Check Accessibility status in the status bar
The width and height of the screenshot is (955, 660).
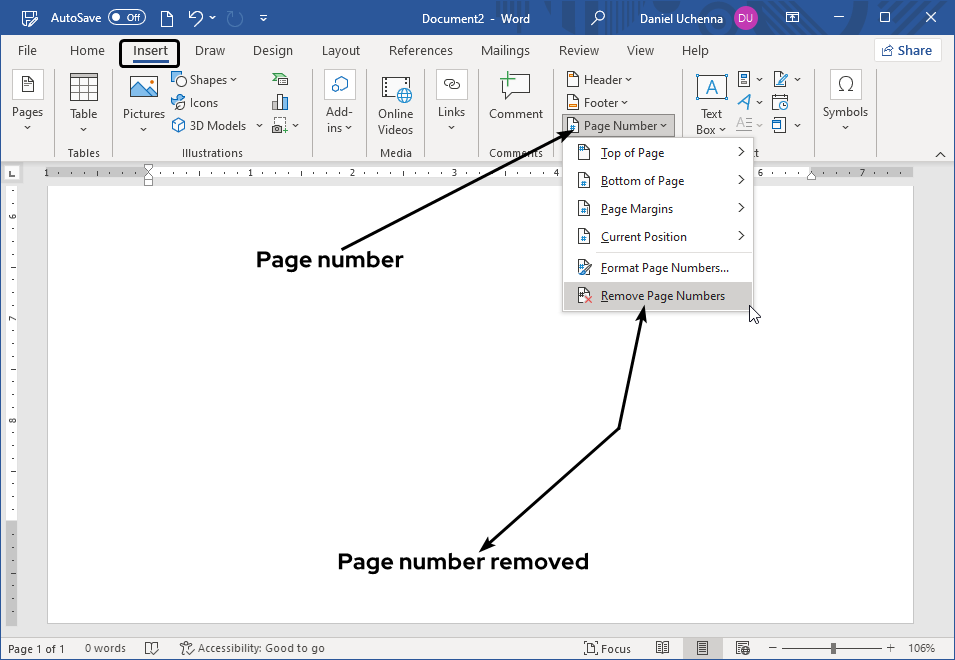tap(252, 648)
